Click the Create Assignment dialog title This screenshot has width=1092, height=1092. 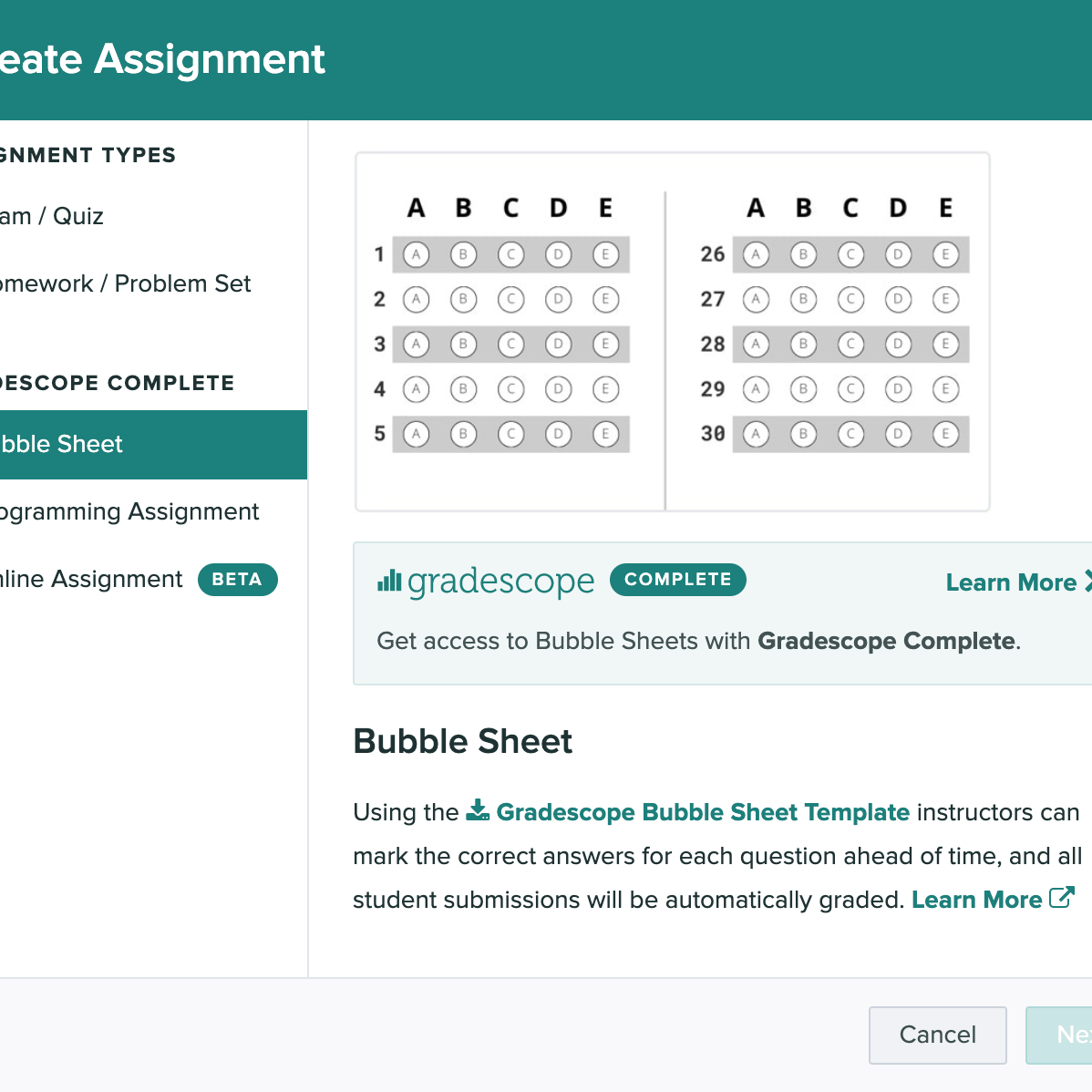[162, 59]
